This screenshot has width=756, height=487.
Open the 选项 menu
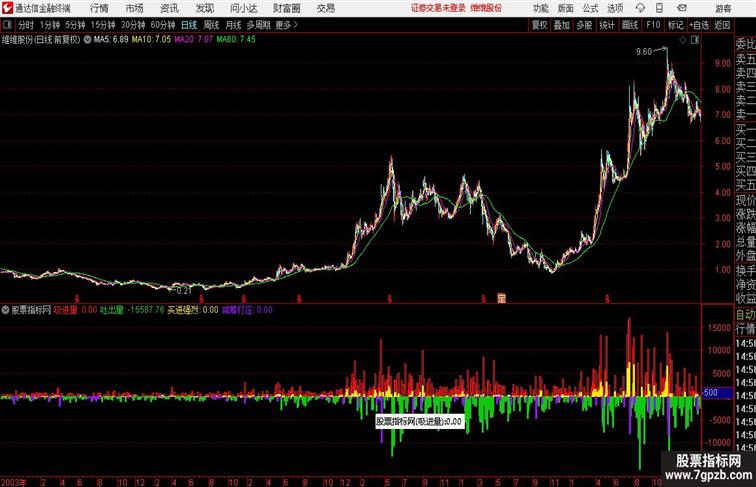615,8
